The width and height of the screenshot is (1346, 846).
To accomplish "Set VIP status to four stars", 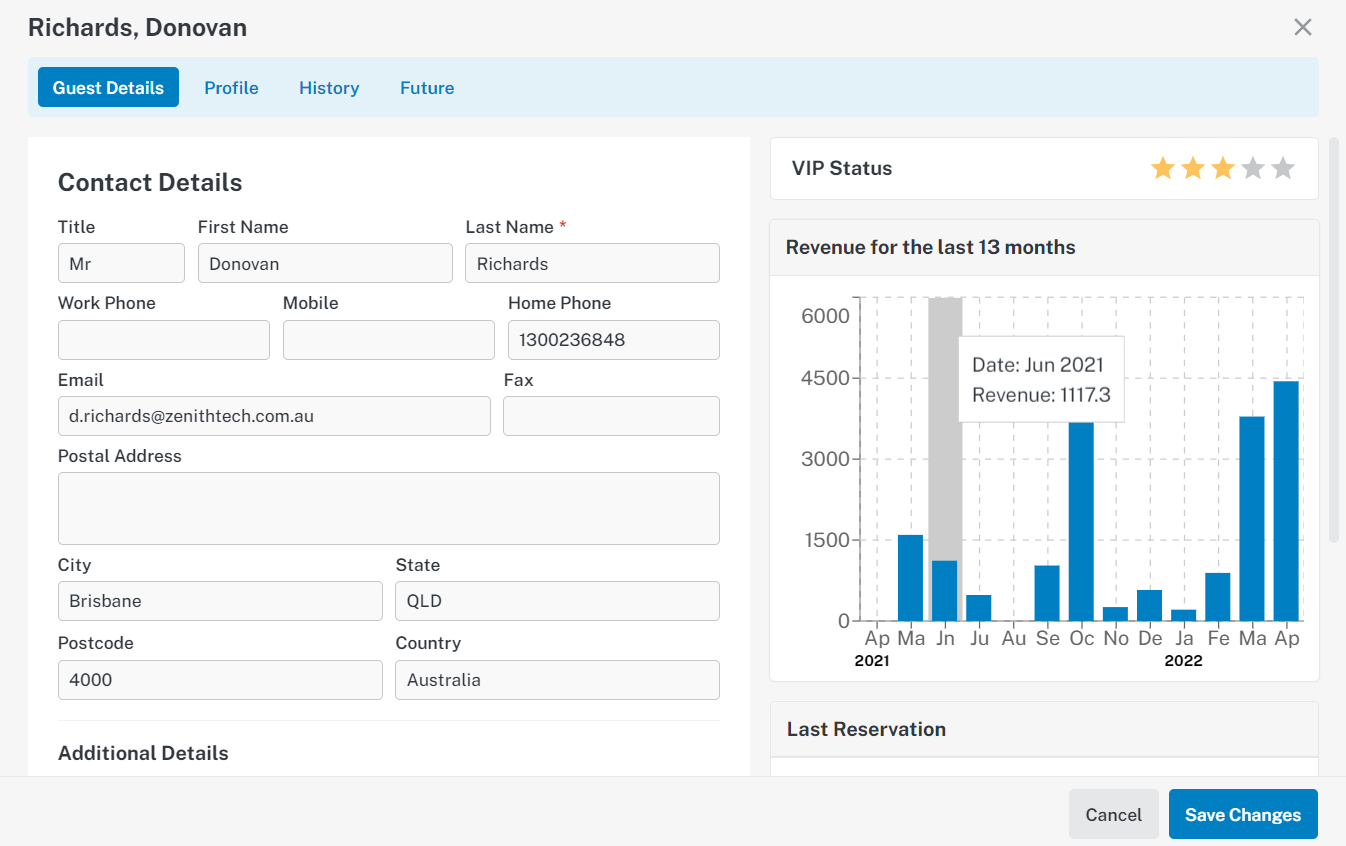I will 1253,168.
